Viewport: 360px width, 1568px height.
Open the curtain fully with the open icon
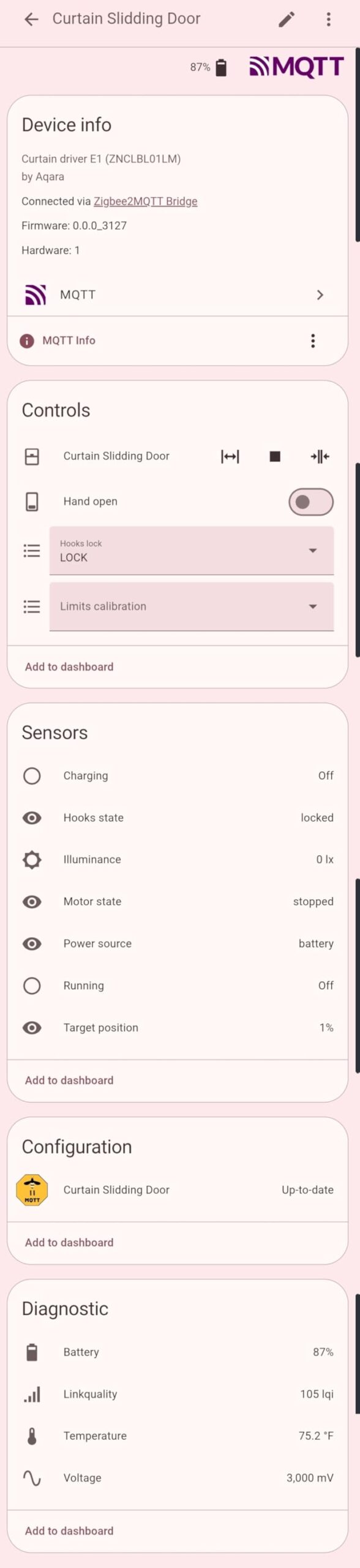point(230,456)
